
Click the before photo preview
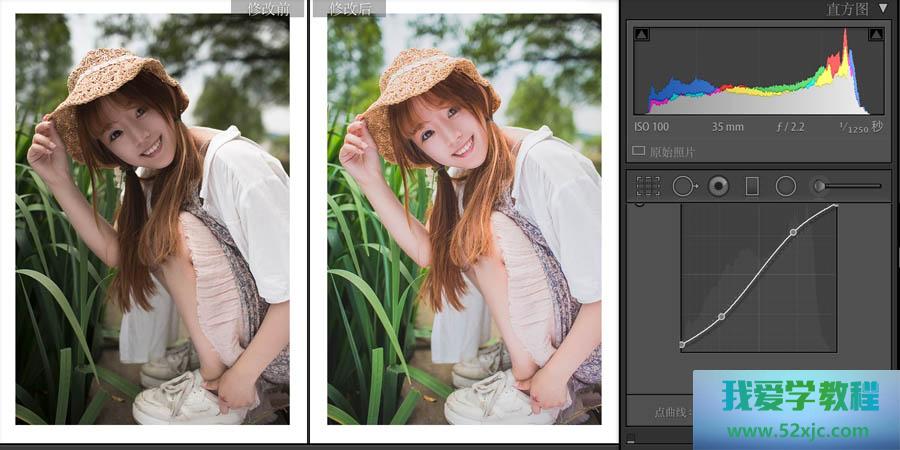tap(152, 220)
